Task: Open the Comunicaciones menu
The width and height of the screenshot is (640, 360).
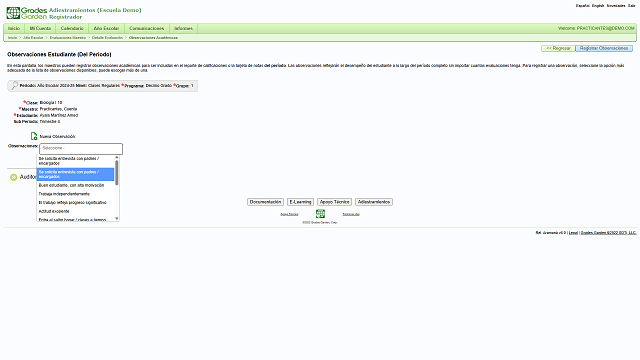Action: click(147, 28)
